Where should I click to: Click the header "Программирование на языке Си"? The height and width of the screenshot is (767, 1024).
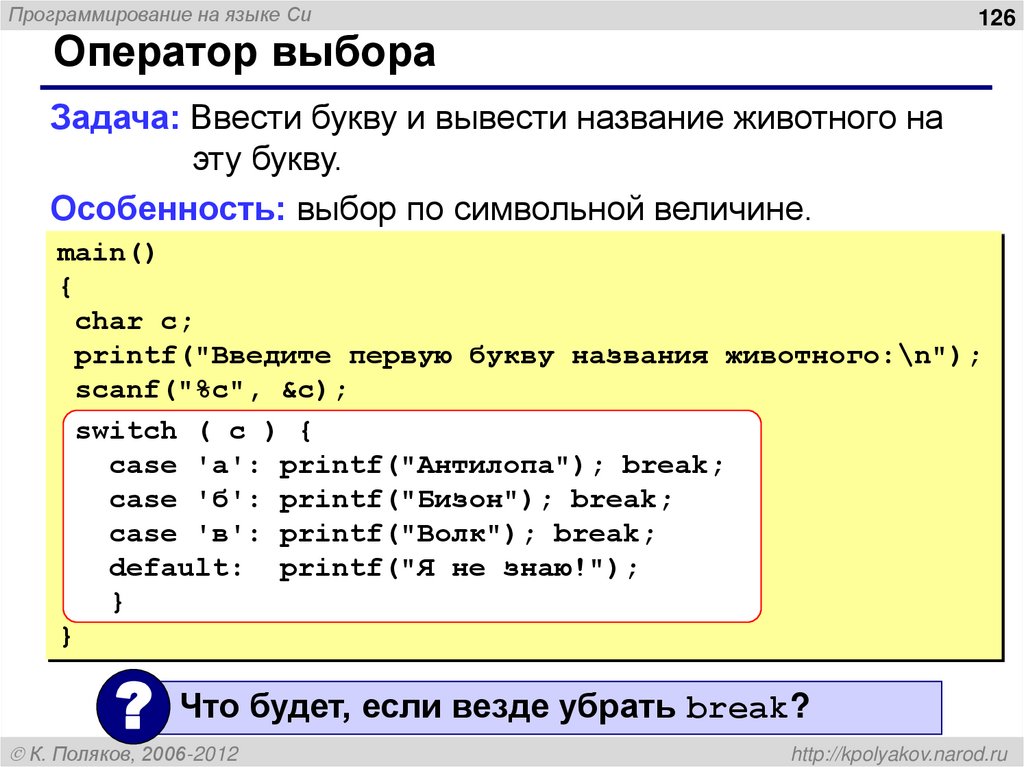point(160,14)
